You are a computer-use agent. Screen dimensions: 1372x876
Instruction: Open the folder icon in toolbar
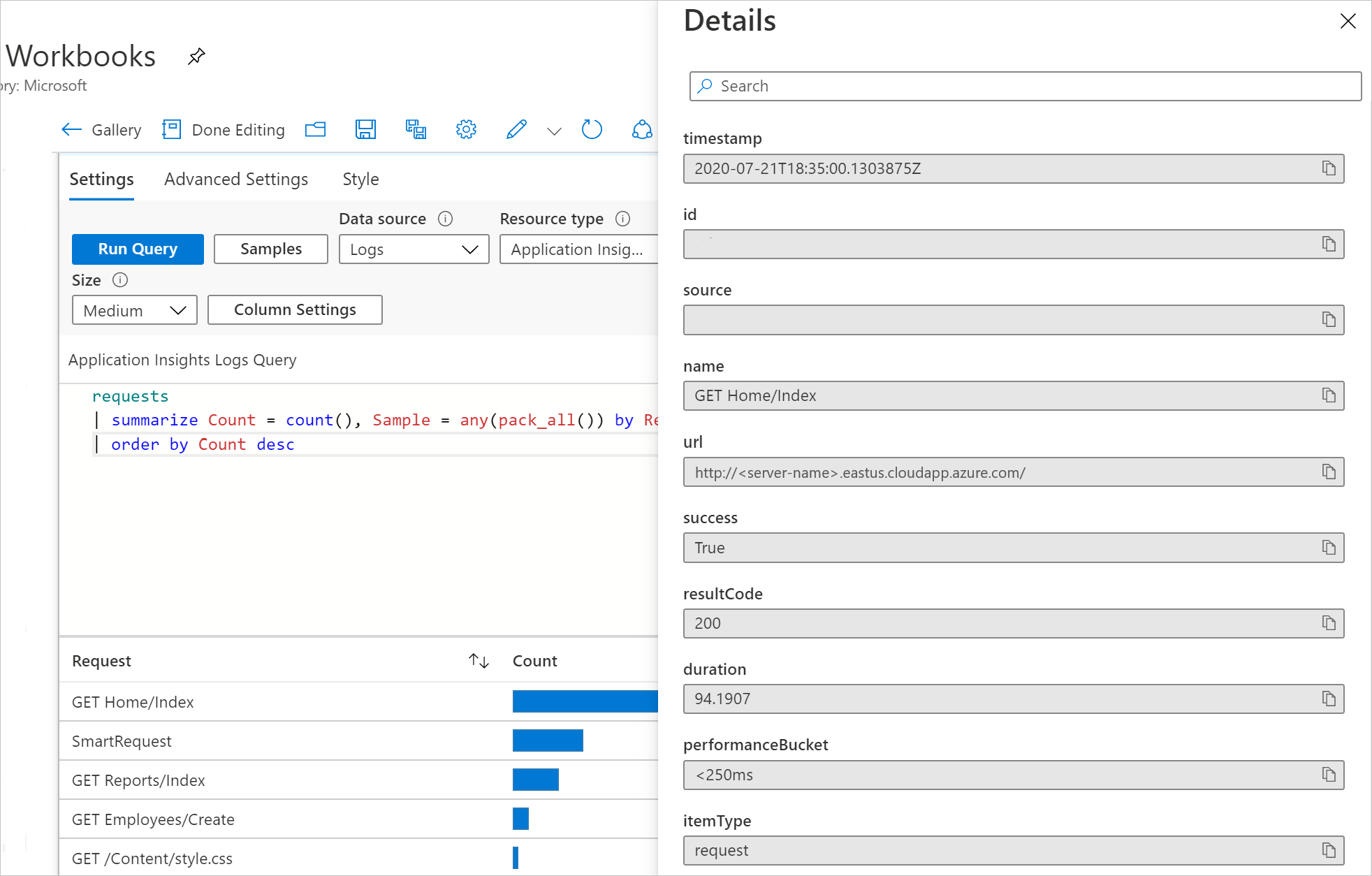pyautogui.click(x=316, y=129)
